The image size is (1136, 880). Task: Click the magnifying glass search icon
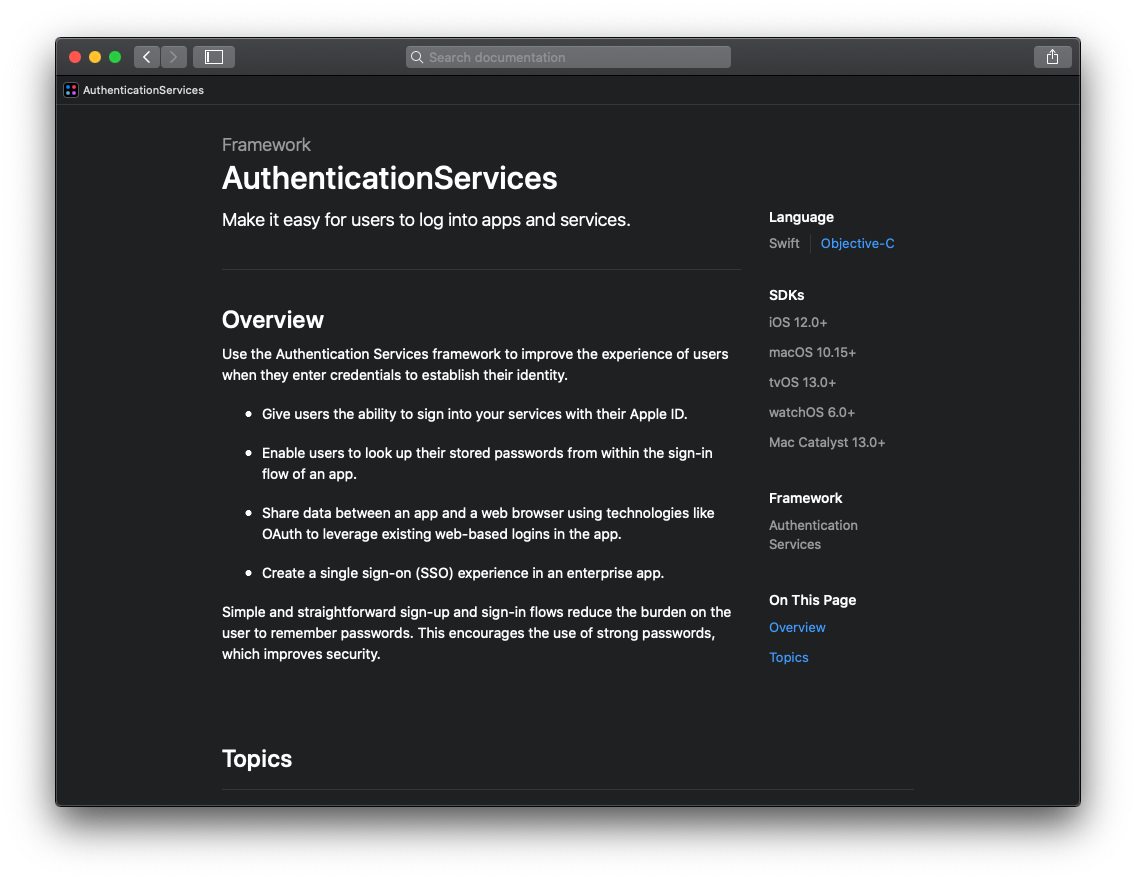417,57
